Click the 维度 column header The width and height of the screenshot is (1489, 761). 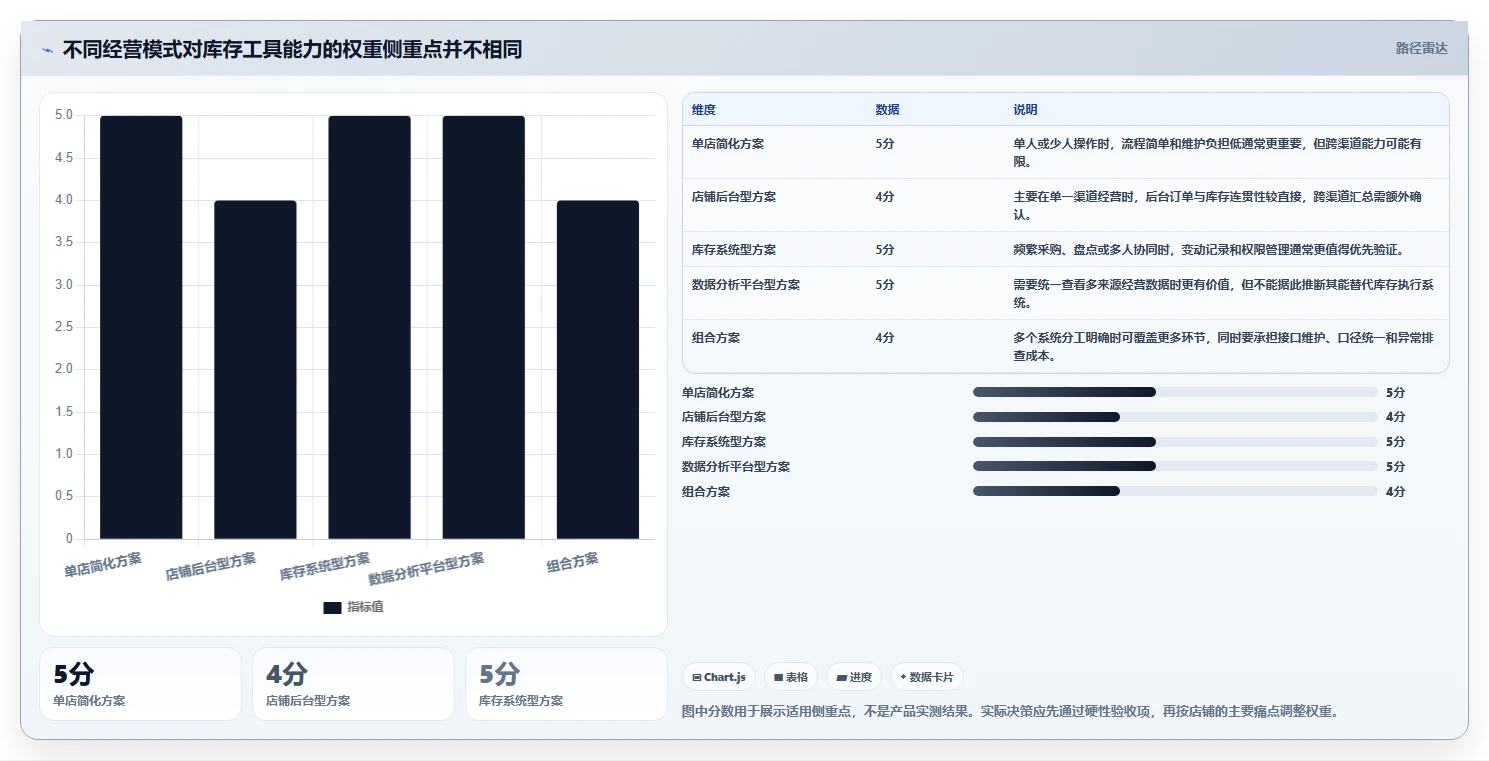tap(704, 110)
